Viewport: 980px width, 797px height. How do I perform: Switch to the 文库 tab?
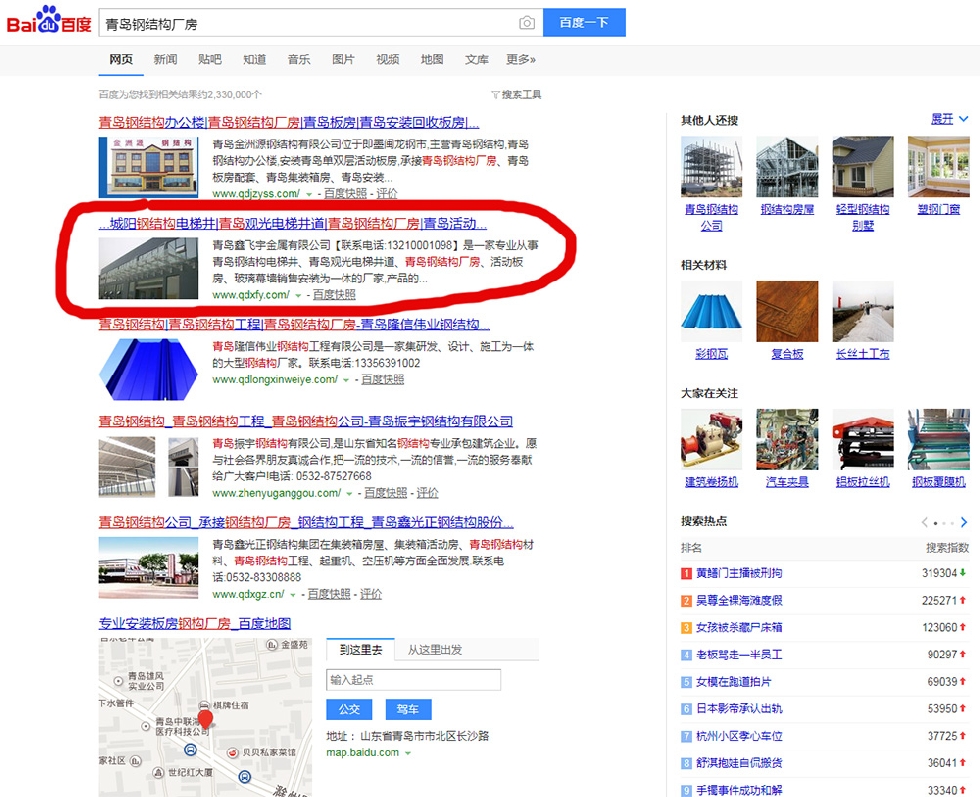coord(476,59)
